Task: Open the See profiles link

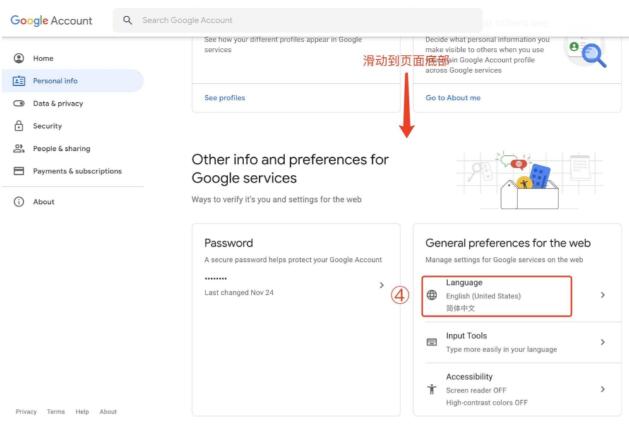Action: coord(225,98)
